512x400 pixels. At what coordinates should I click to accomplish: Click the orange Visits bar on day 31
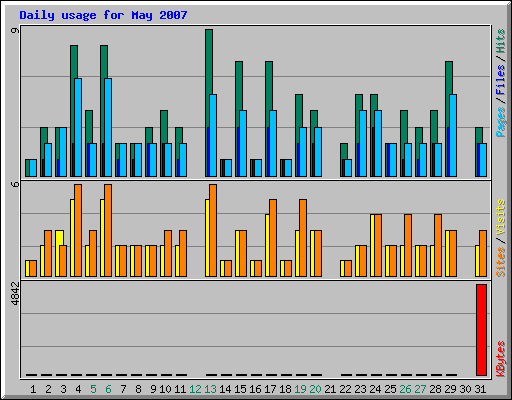[483, 253]
